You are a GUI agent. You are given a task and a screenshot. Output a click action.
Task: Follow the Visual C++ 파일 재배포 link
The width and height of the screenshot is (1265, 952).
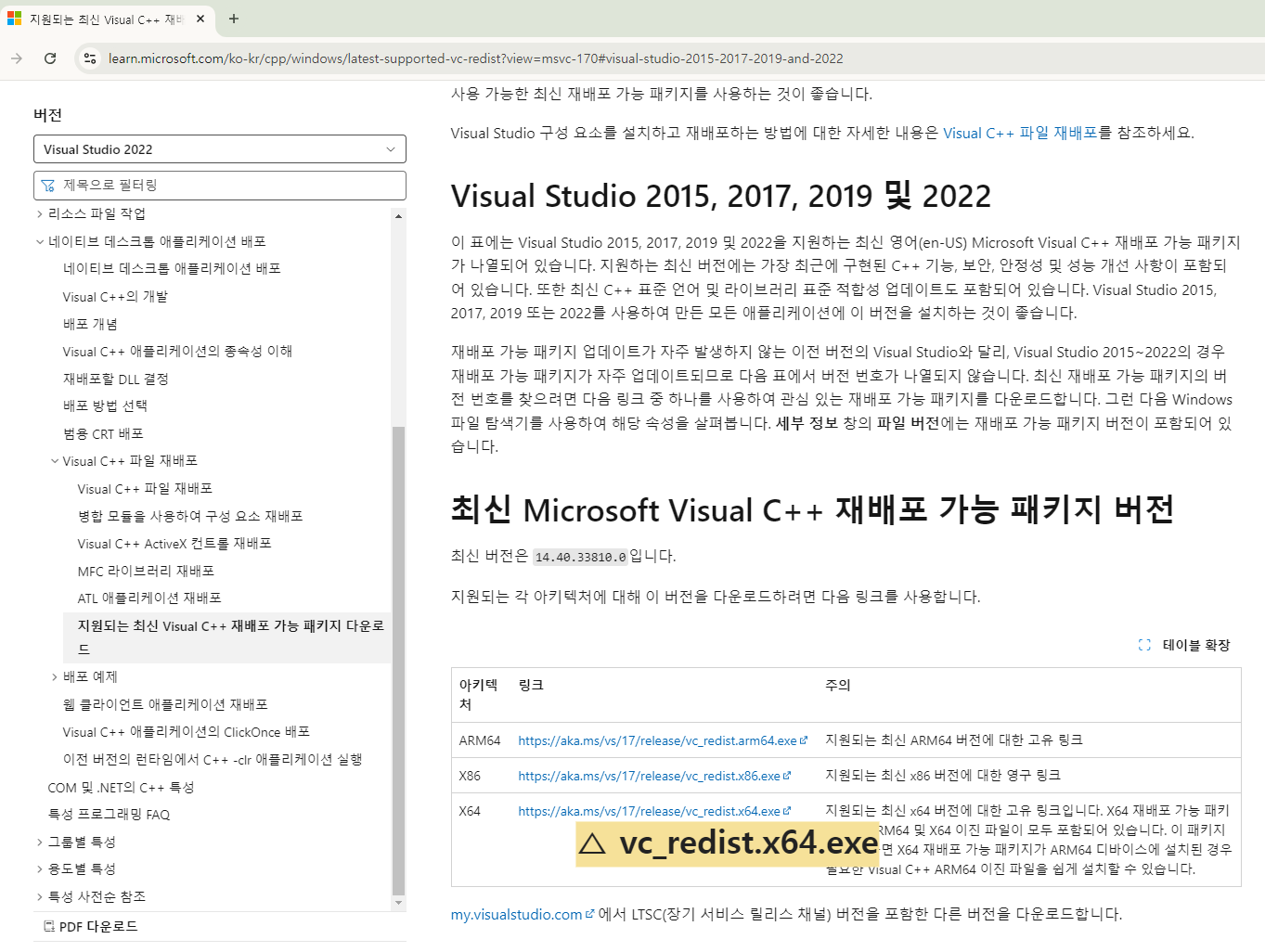1020,134
